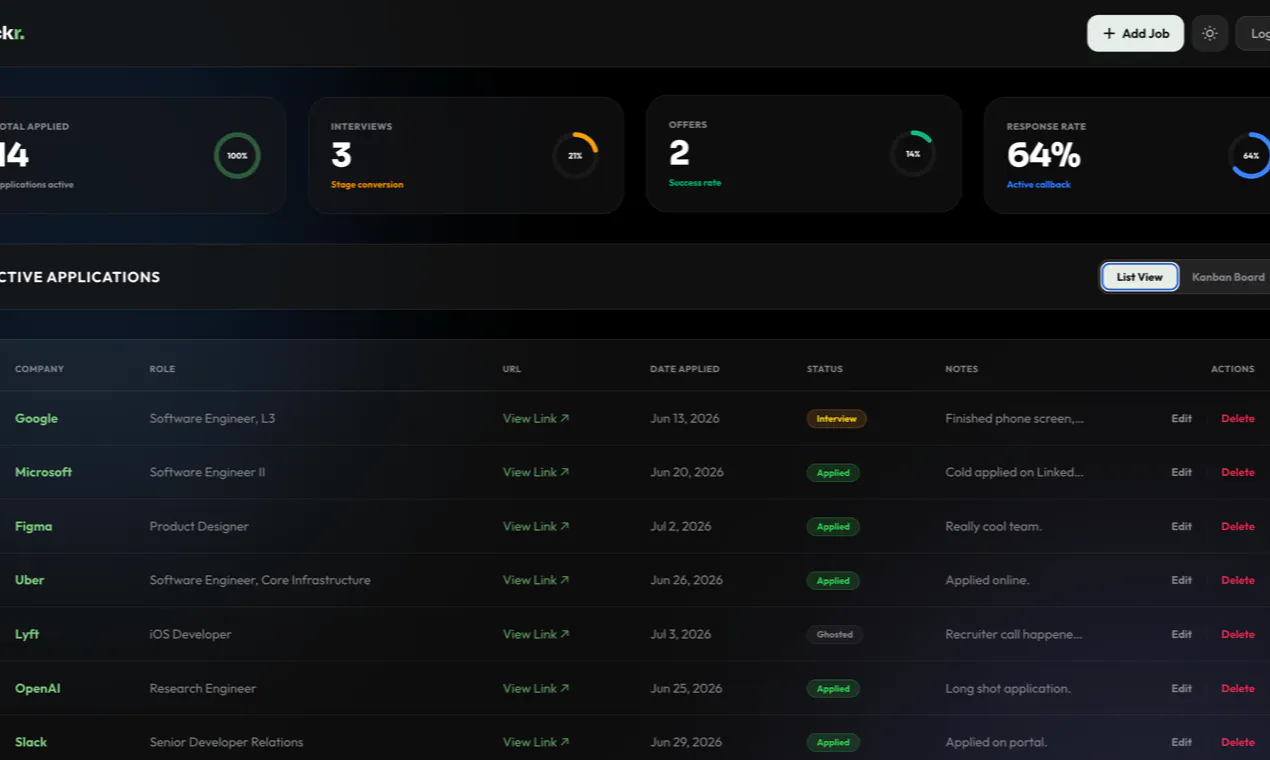Click the role "Software Engineer, L3"
The width and height of the screenshot is (1270, 760).
tap(212, 418)
